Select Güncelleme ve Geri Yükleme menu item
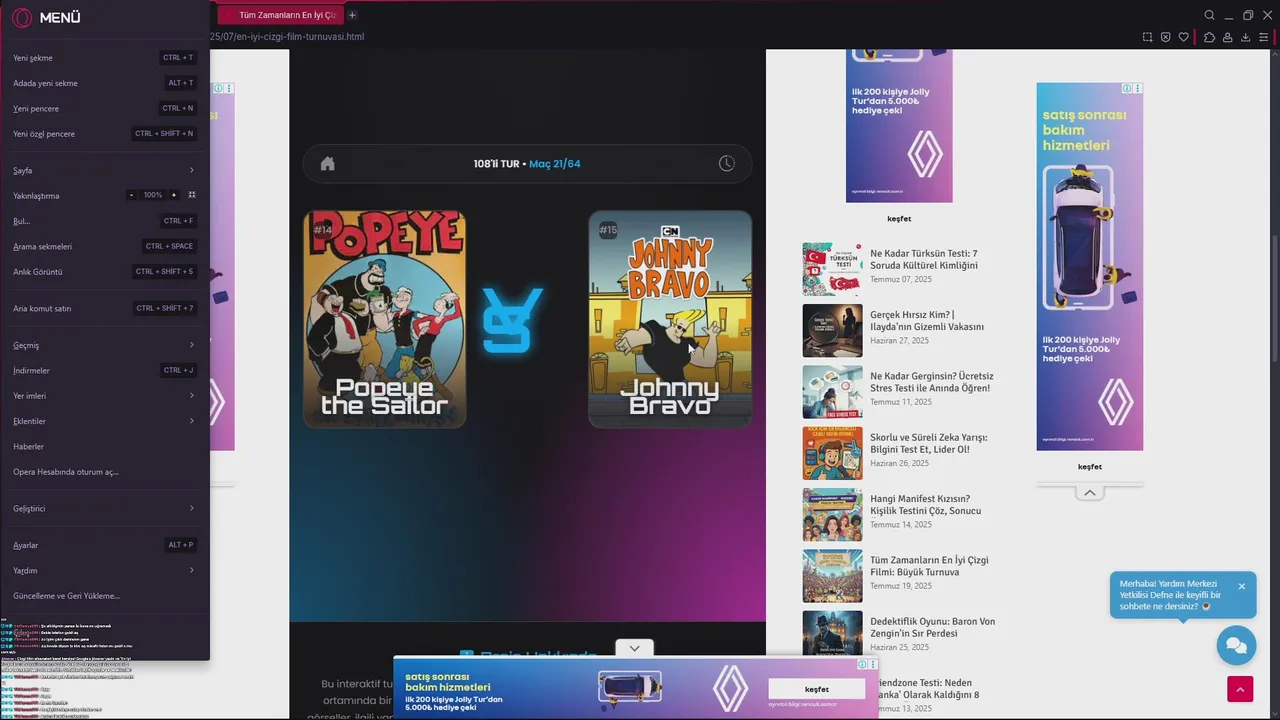This screenshot has width=1280, height=720. click(104, 596)
